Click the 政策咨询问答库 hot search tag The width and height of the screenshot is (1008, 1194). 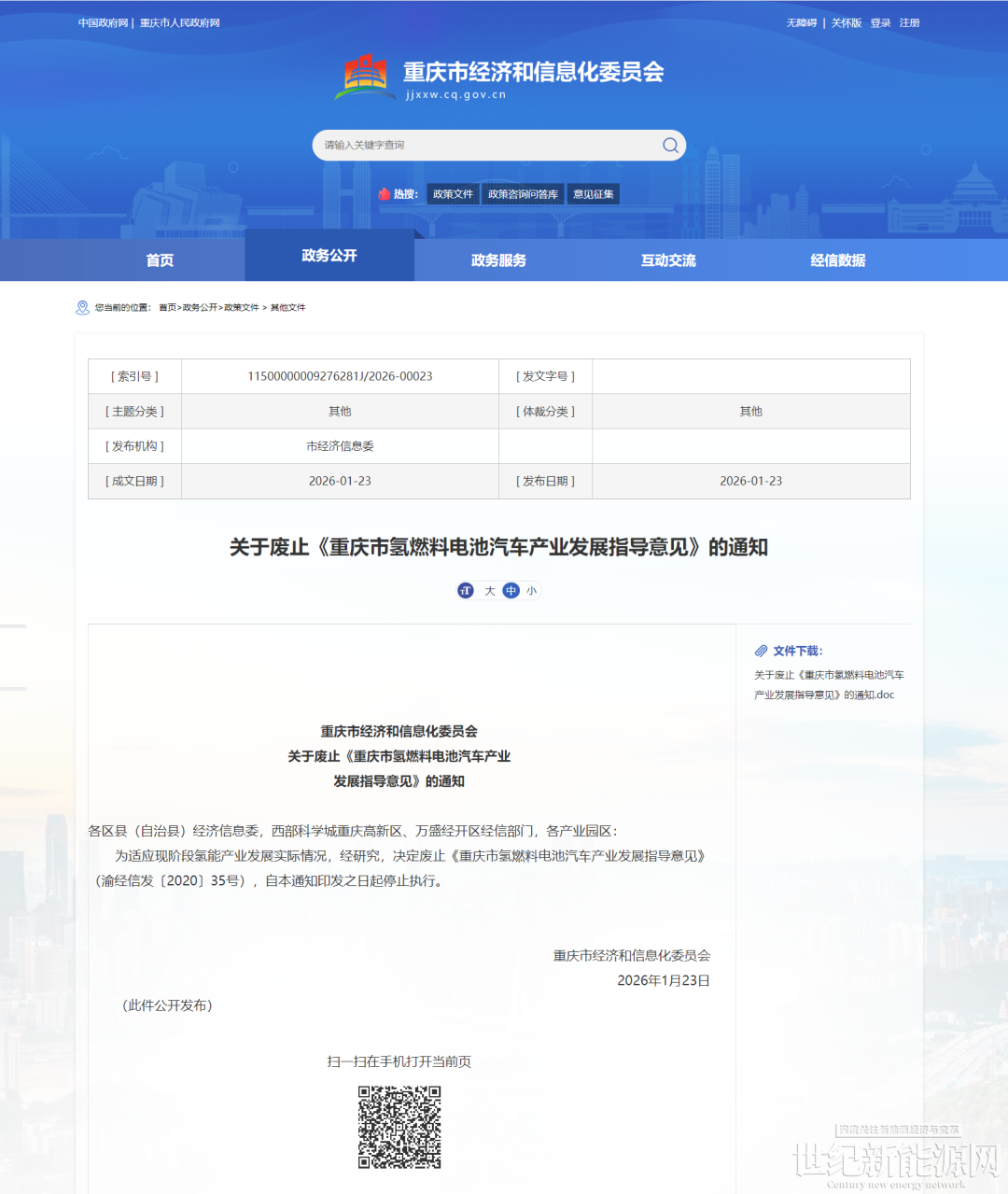523,194
